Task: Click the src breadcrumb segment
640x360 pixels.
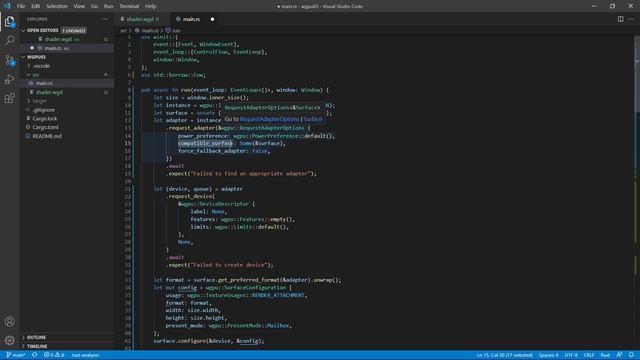Action: tap(124, 31)
